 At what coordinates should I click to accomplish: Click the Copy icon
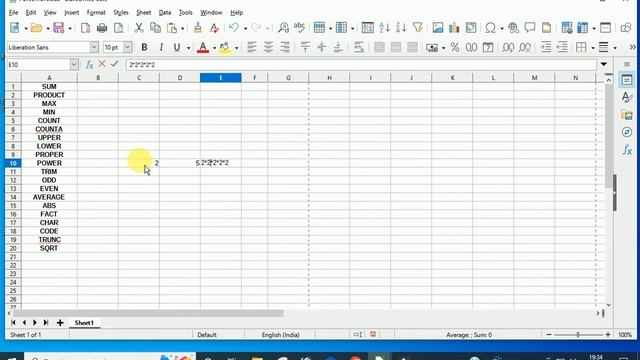pyautogui.click(x=155, y=28)
